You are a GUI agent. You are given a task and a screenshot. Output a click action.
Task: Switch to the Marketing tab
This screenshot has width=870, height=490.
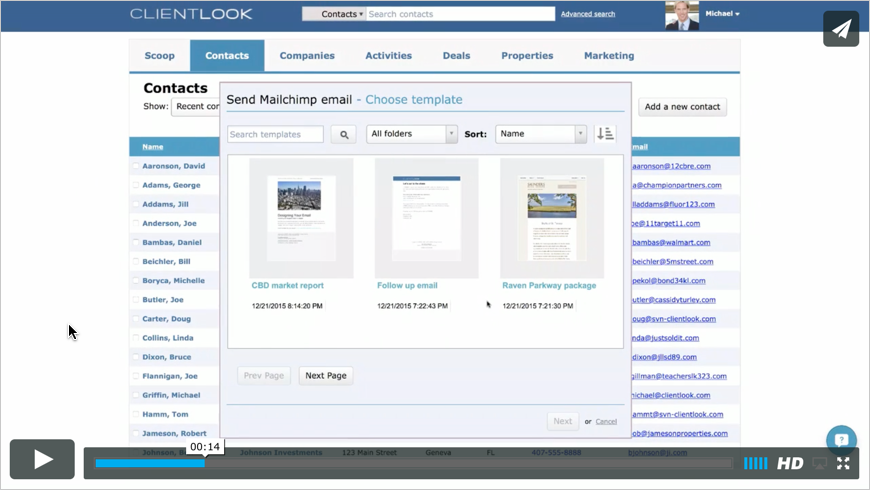pos(609,55)
